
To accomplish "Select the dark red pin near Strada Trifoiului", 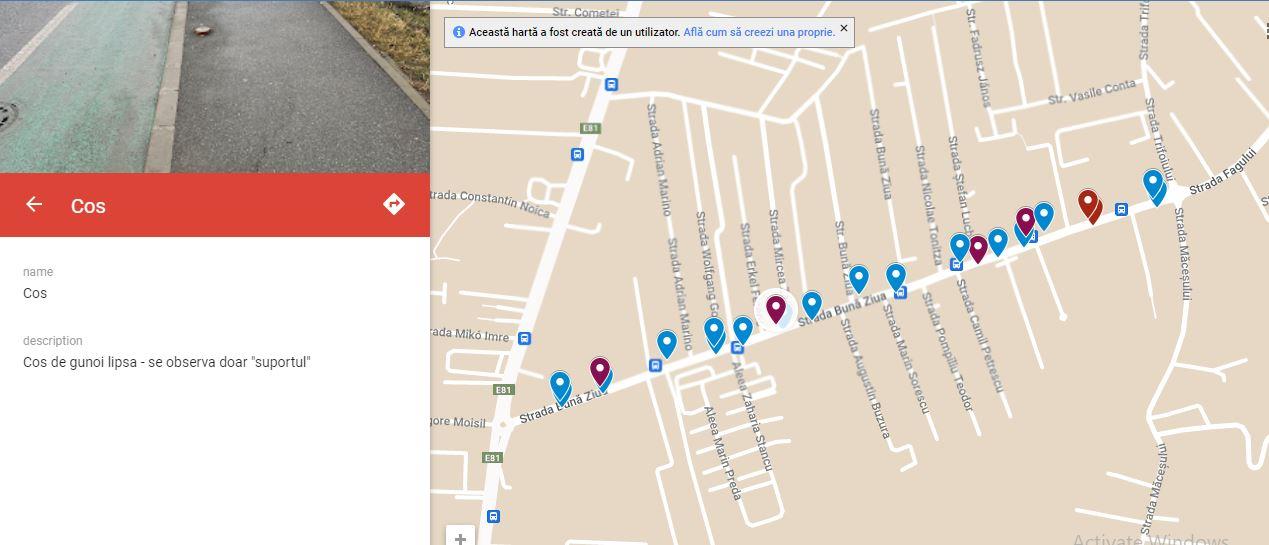I will tap(1089, 205).
